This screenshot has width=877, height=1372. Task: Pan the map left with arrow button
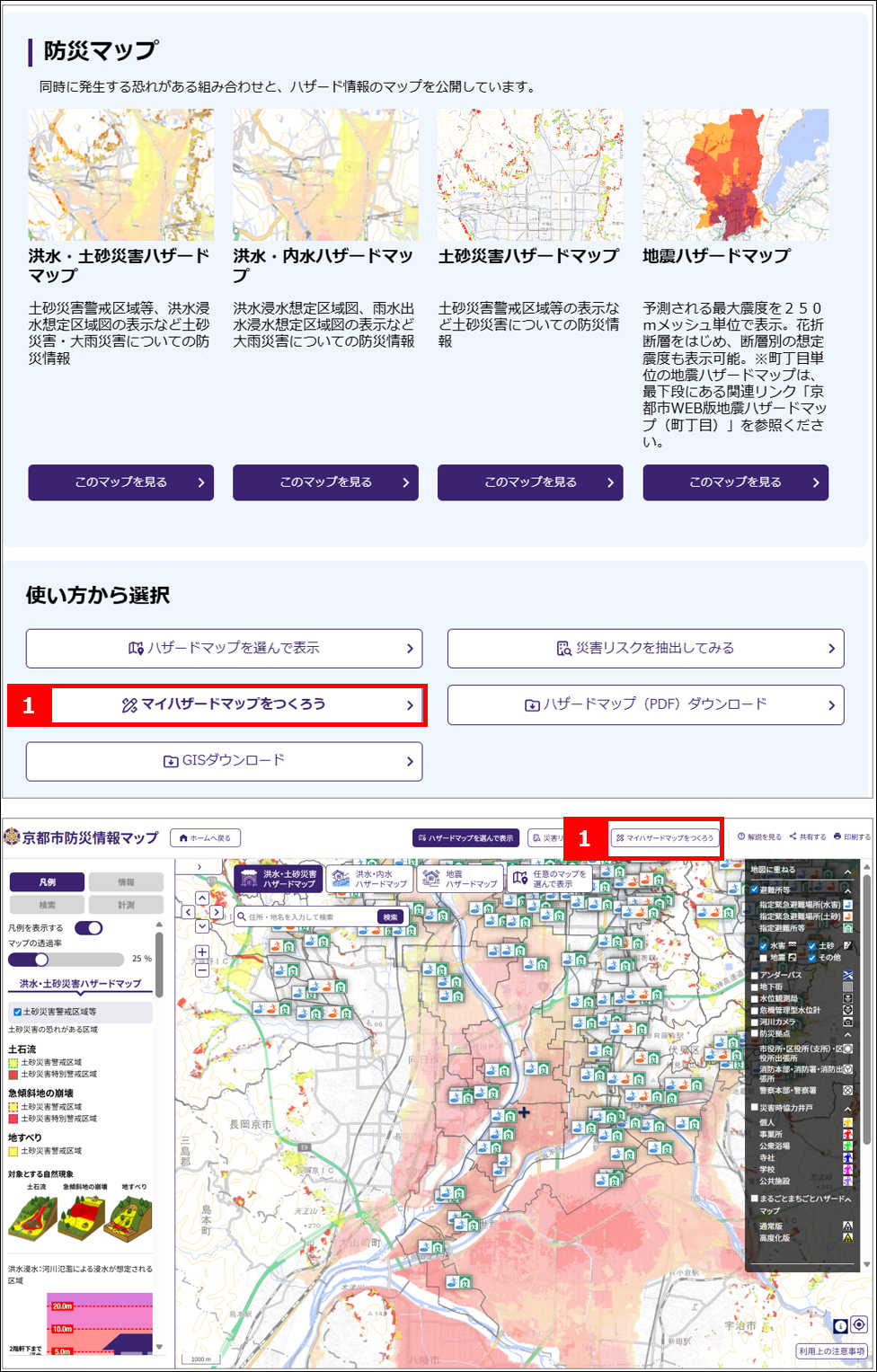tap(189, 912)
